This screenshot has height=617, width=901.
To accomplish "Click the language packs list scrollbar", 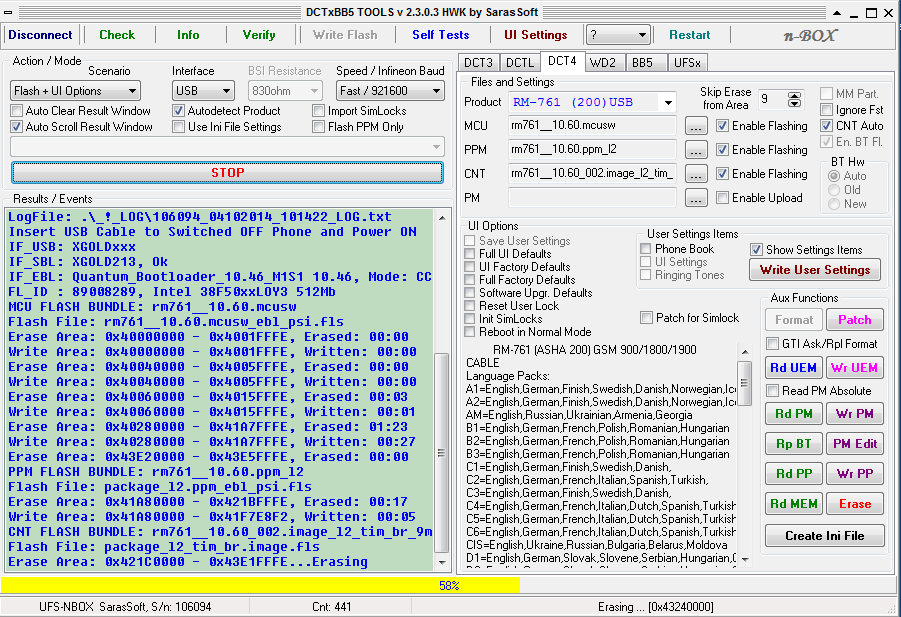I will [x=745, y=454].
